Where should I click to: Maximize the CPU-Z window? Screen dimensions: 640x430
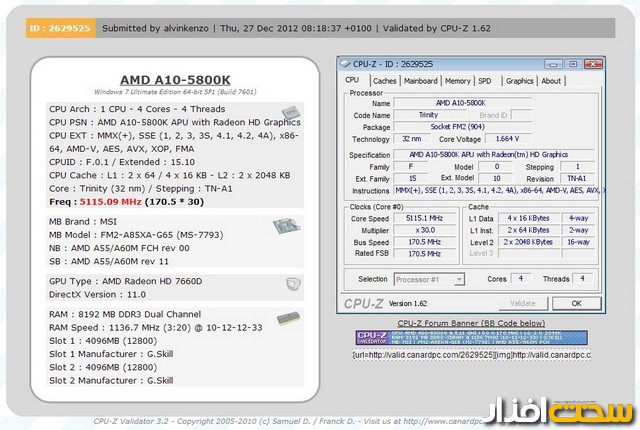click(x=573, y=64)
